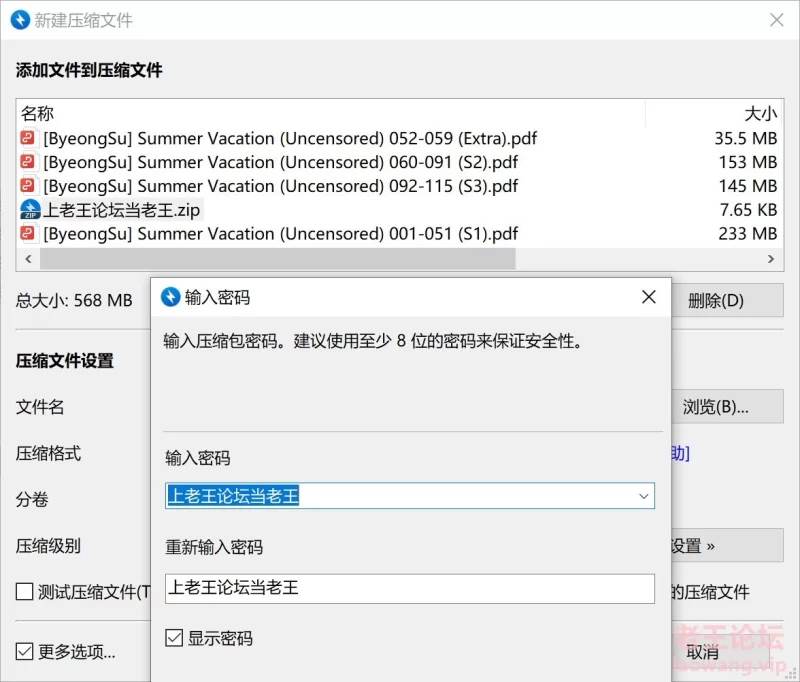Close the 输入密码 dialog with X
This screenshot has height=682, width=800.
click(x=648, y=297)
